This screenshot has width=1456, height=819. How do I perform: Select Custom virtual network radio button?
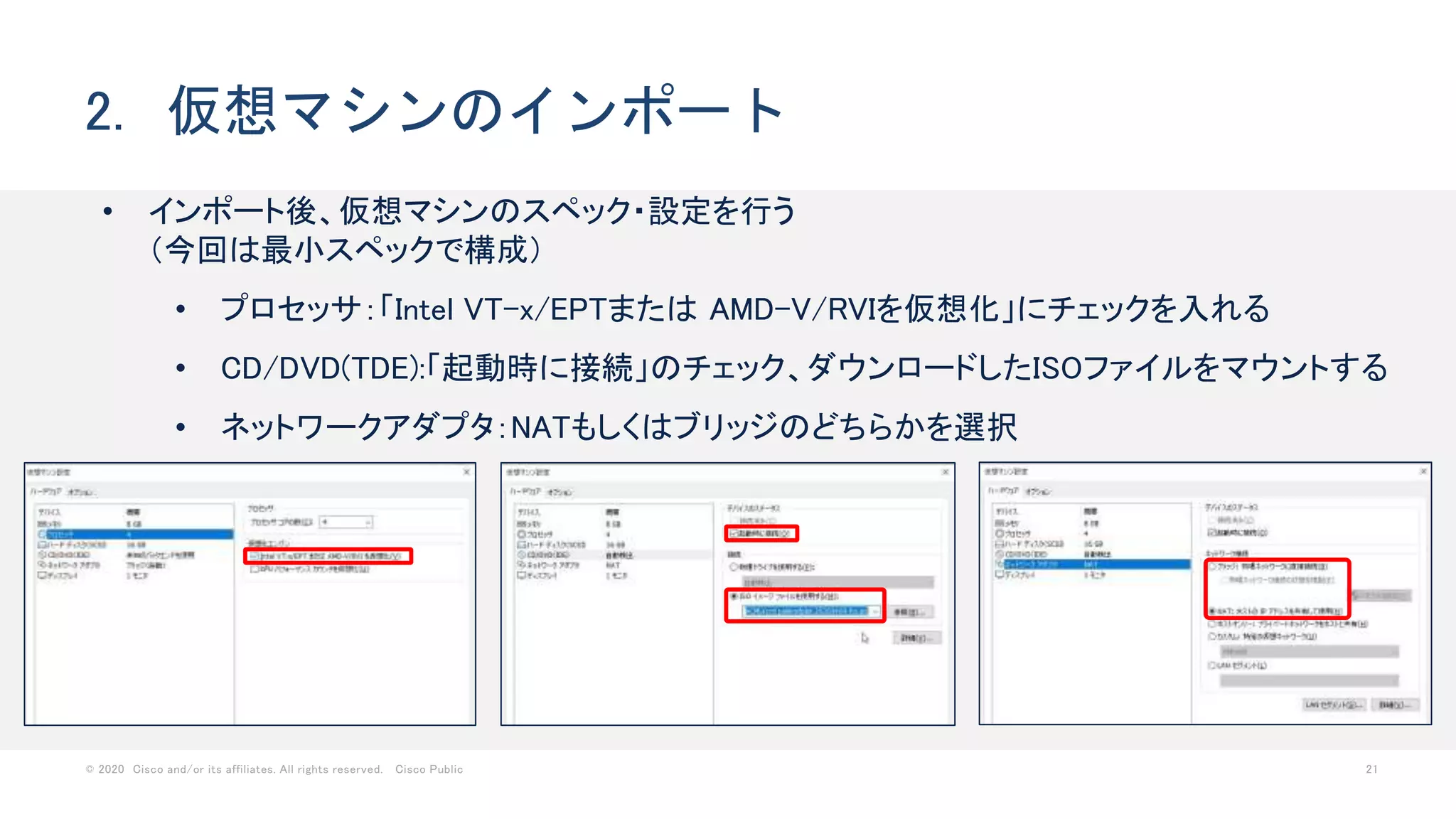(1213, 637)
